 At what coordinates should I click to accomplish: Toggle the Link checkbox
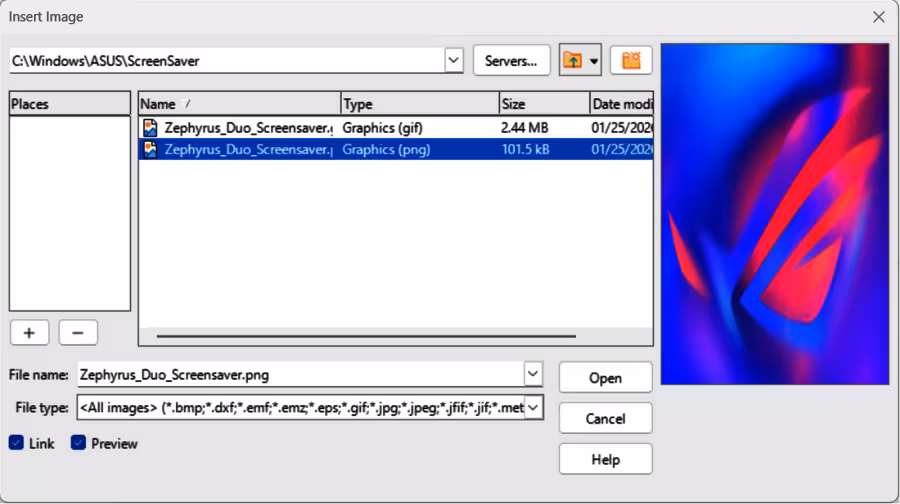click(16, 443)
